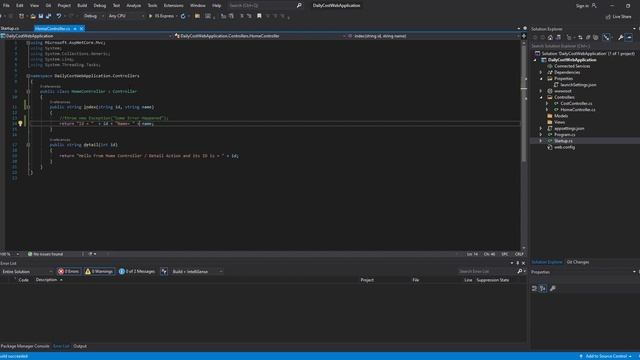Open the Index member navigation dropdown

(434, 36)
